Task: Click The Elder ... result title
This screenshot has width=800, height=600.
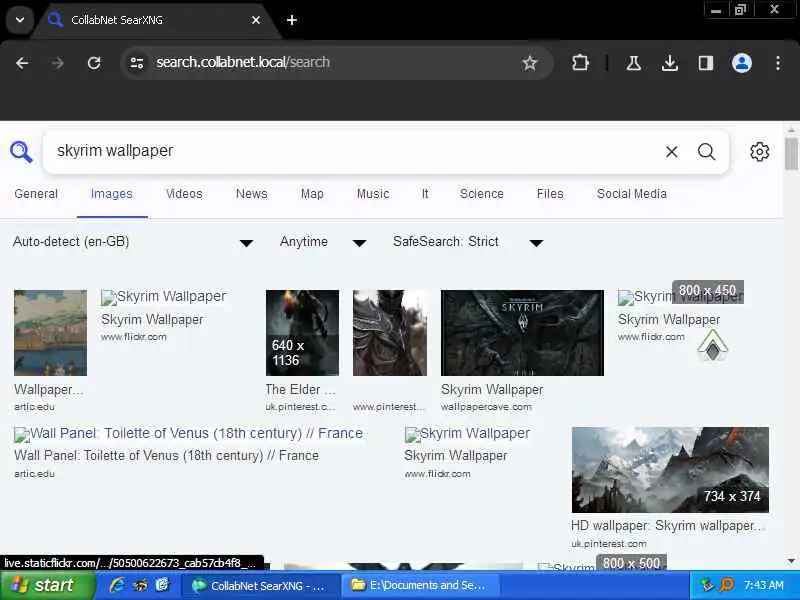Action: 301,389
